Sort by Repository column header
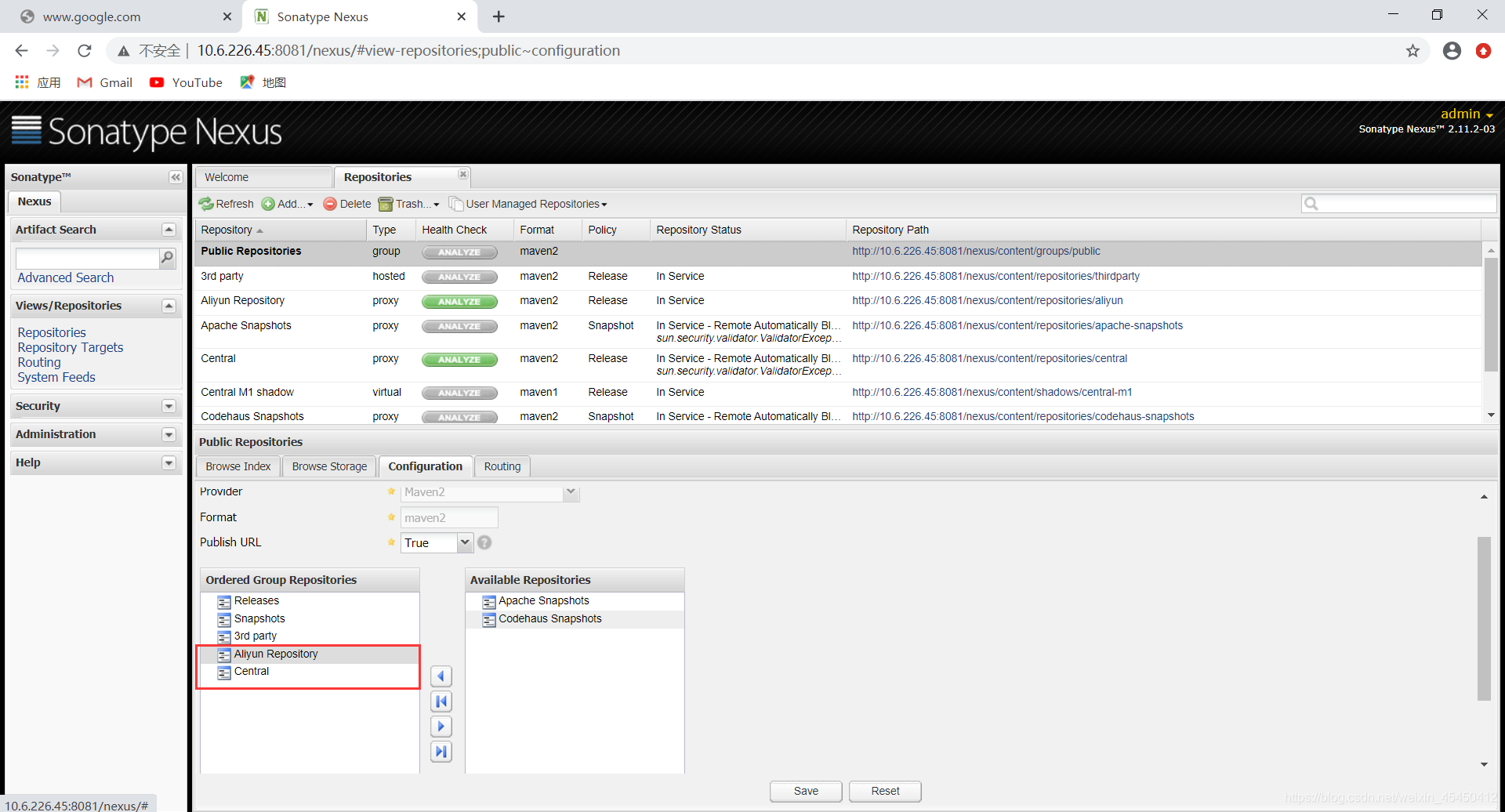This screenshot has height=812, width=1505. [280, 230]
